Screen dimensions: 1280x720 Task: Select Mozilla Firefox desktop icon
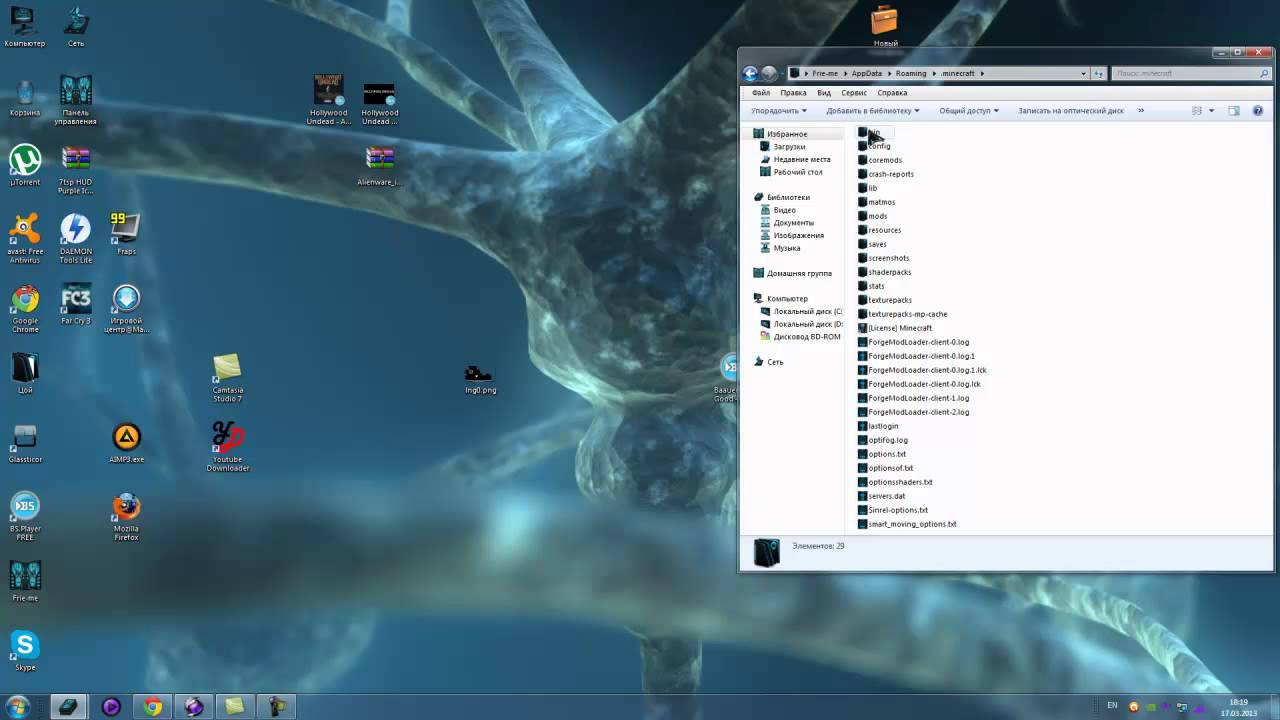click(x=126, y=516)
